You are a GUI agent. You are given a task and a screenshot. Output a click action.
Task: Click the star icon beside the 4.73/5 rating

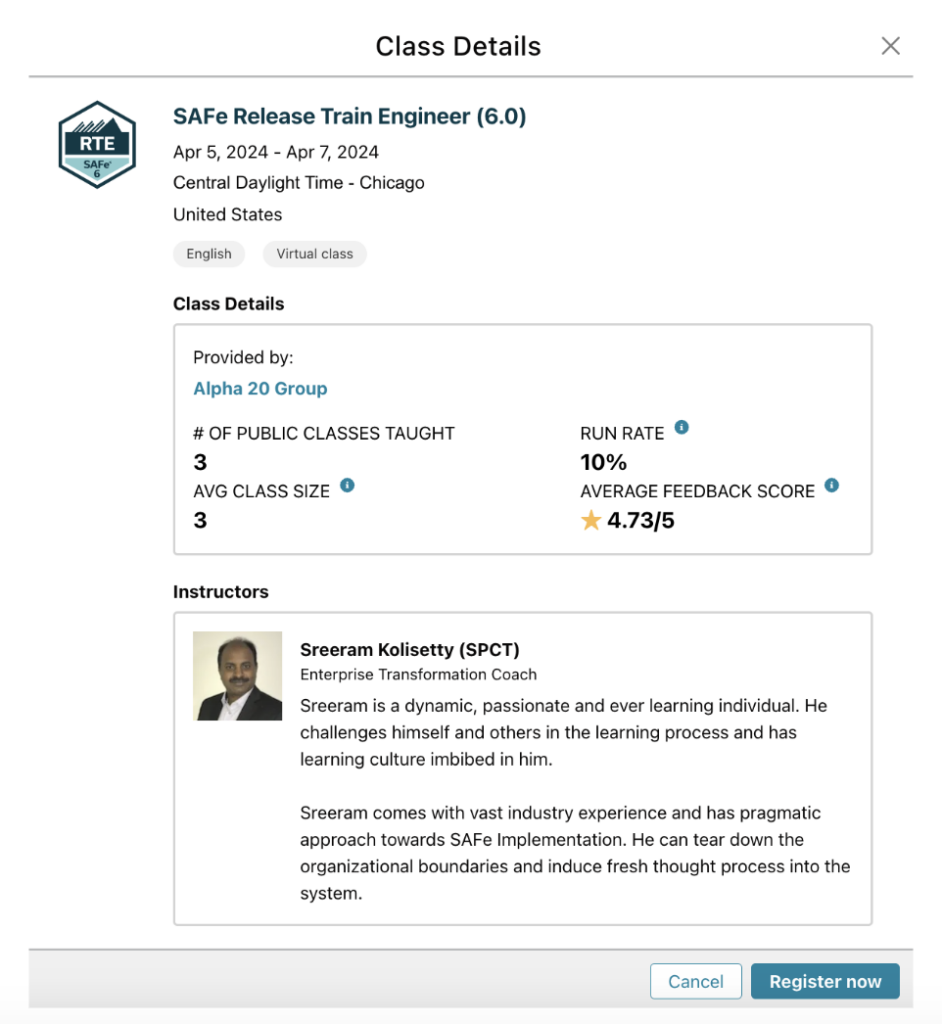(x=590, y=519)
